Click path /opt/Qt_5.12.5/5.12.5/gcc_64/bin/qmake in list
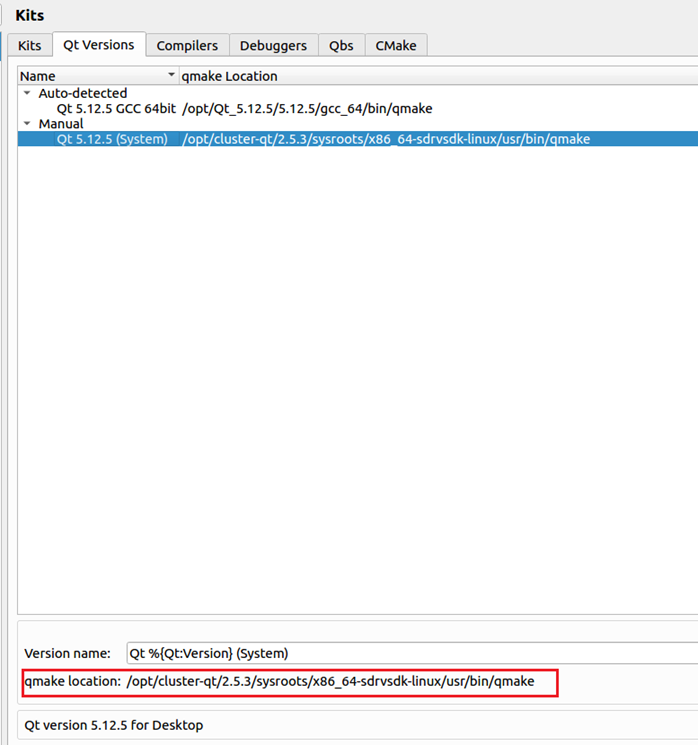 (307, 109)
